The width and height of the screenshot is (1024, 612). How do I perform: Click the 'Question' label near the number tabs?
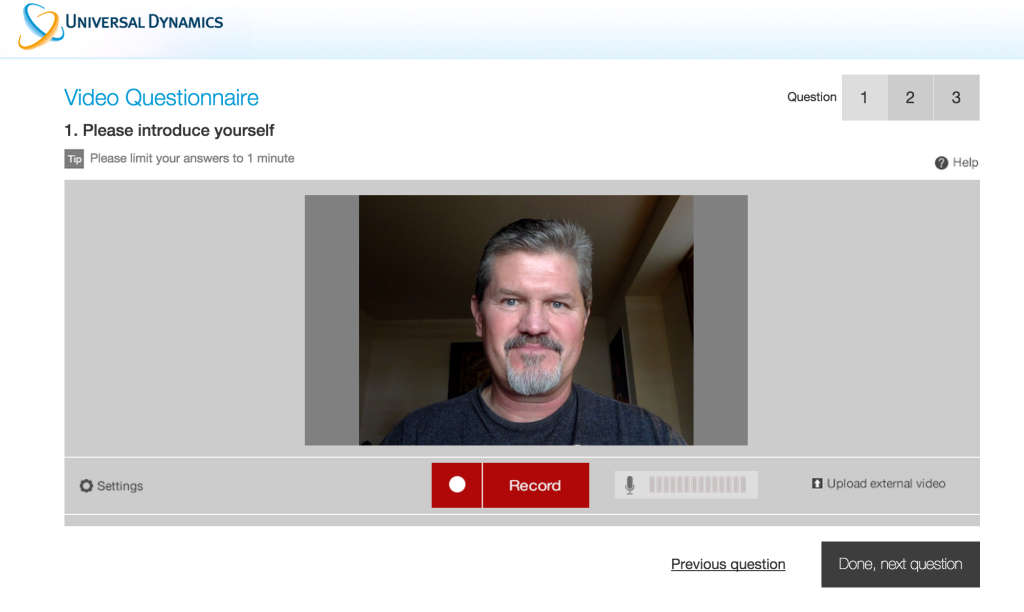(x=812, y=97)
